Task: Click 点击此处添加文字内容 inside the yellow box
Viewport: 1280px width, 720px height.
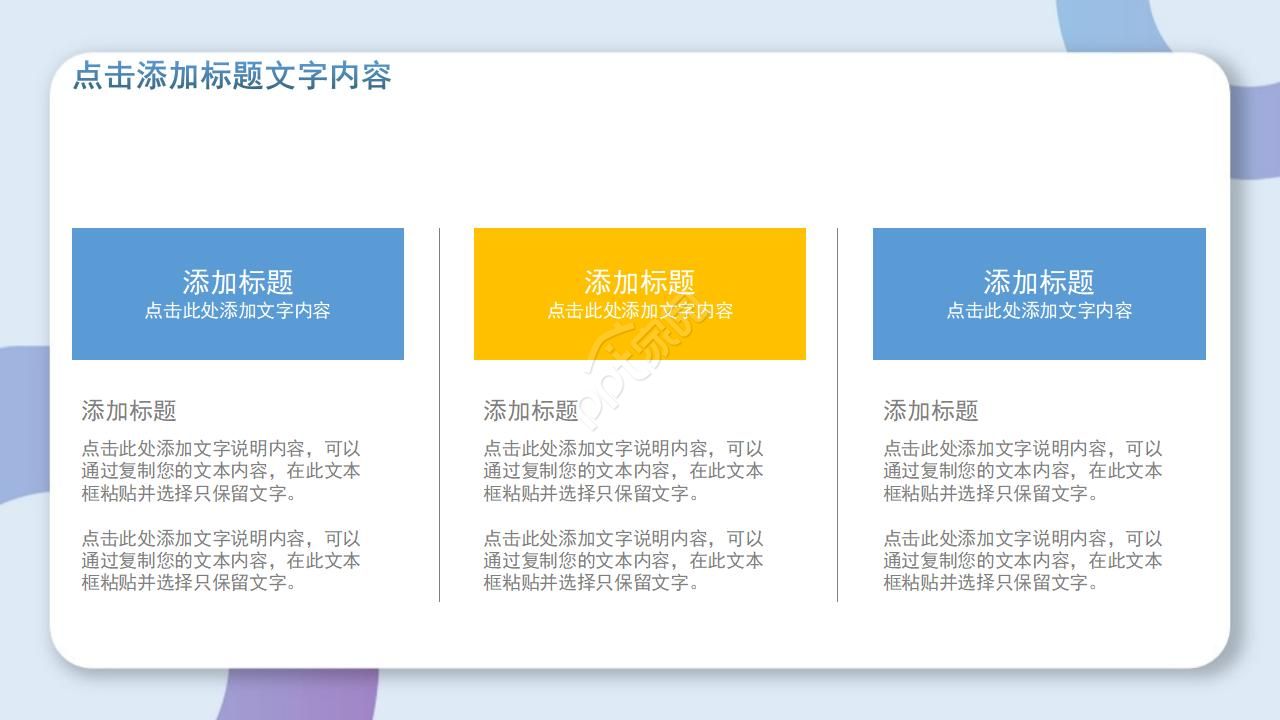Action: [640, 311]
